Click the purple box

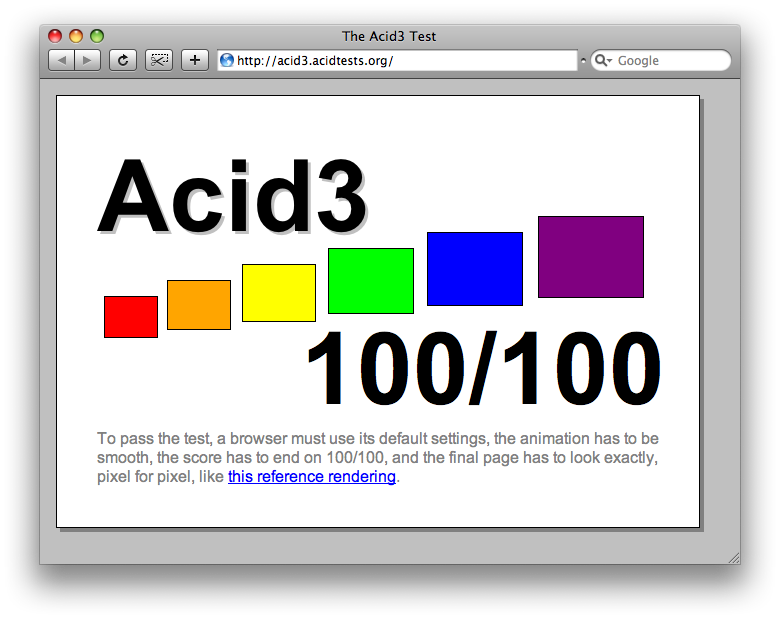[591, 257]
